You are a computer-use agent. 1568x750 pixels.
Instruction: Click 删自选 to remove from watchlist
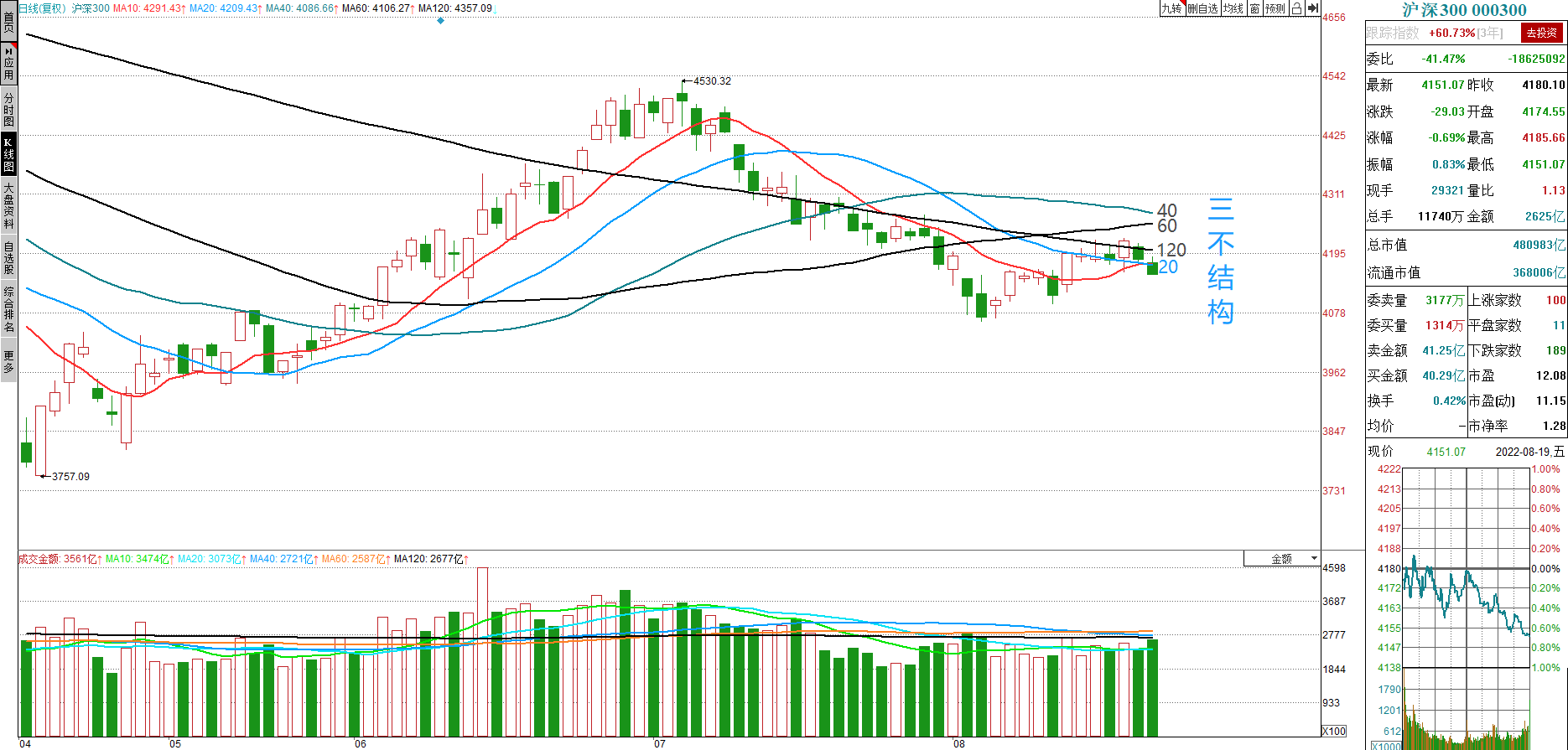1202,8
